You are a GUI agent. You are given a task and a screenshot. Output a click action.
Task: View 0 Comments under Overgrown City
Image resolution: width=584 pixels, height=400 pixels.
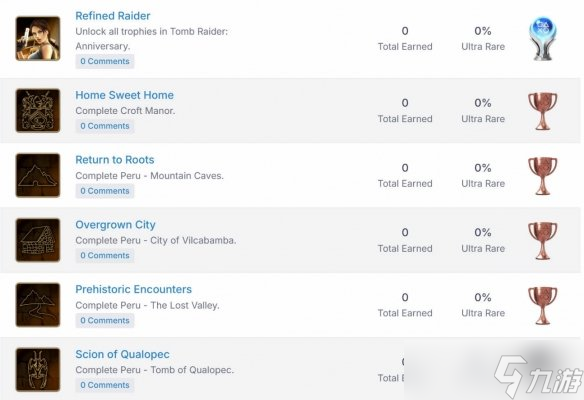coord(105,255)
